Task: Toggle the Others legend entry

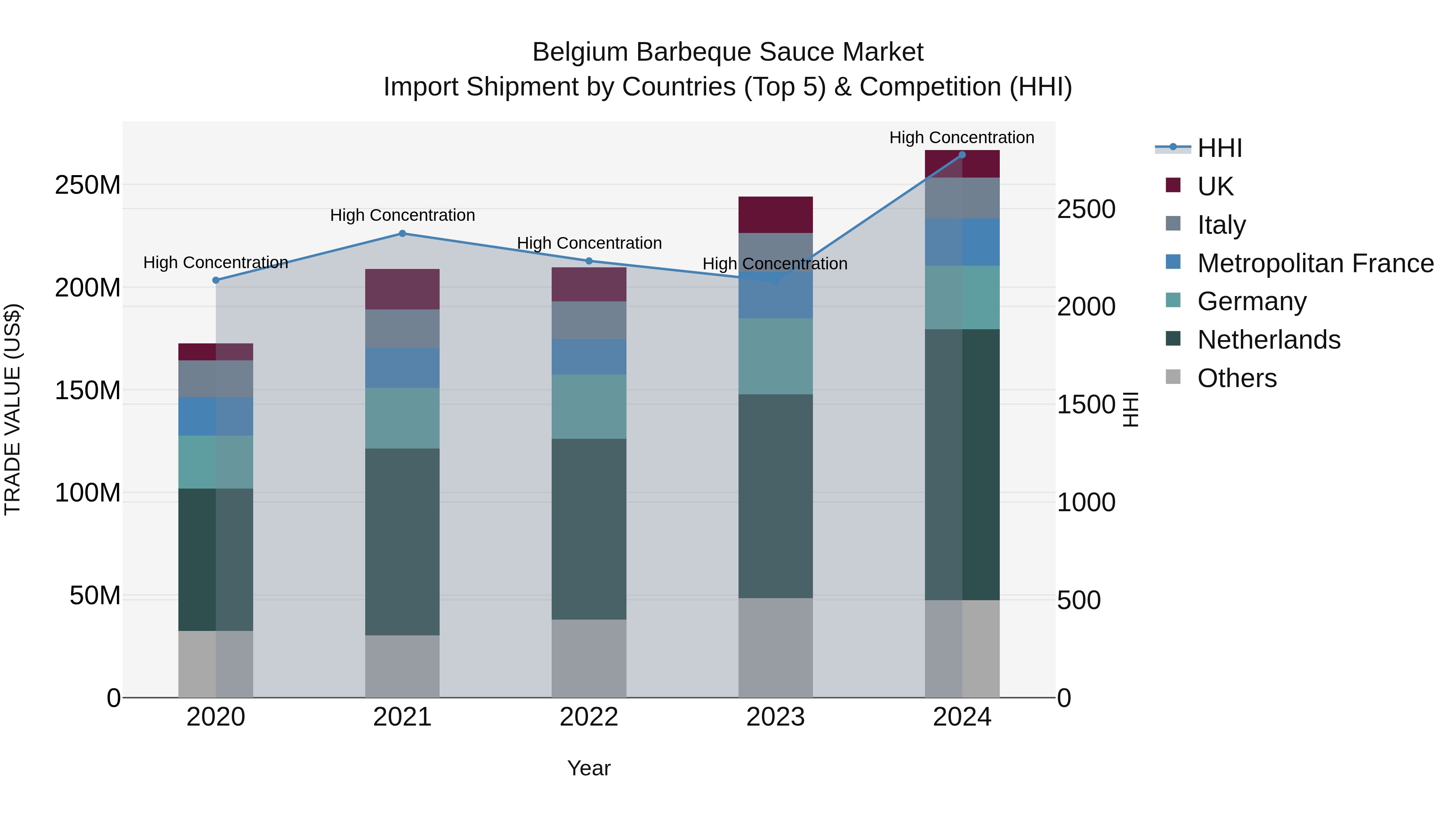Action: point(1221,378)
